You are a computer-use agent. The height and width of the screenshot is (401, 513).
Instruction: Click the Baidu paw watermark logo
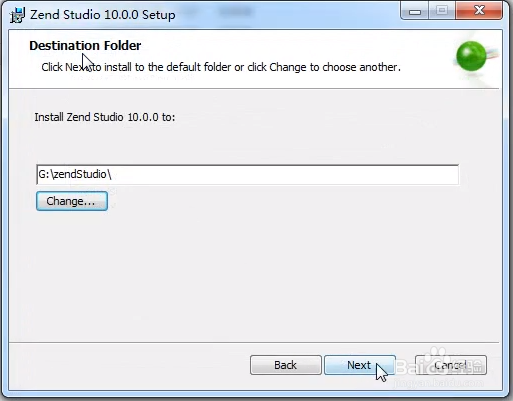pyautogui.click(x=437, y=356)
